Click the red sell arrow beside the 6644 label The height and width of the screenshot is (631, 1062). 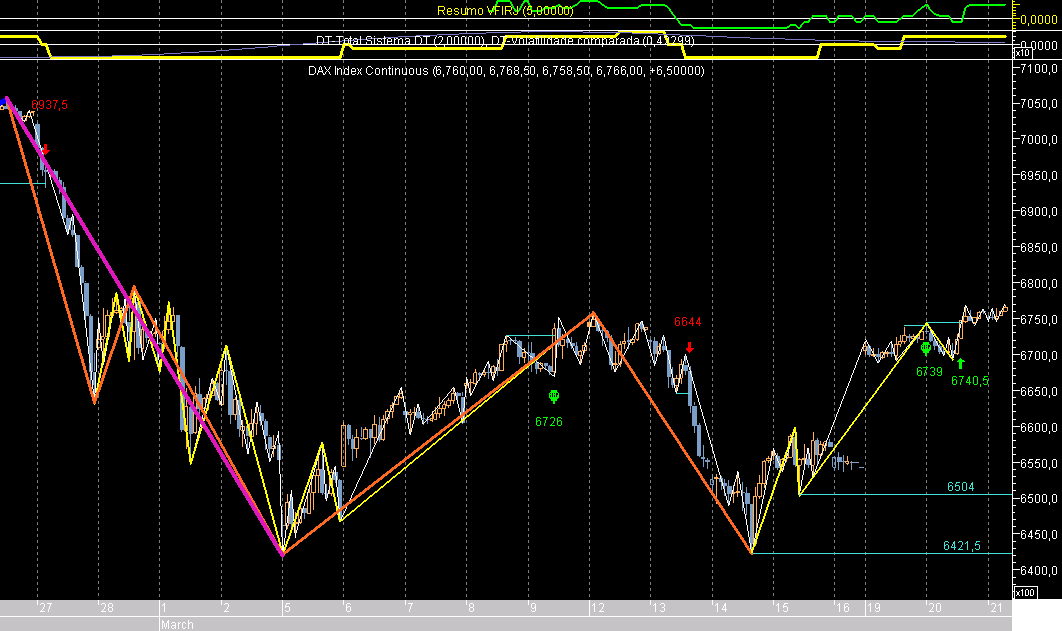point(690,348)
